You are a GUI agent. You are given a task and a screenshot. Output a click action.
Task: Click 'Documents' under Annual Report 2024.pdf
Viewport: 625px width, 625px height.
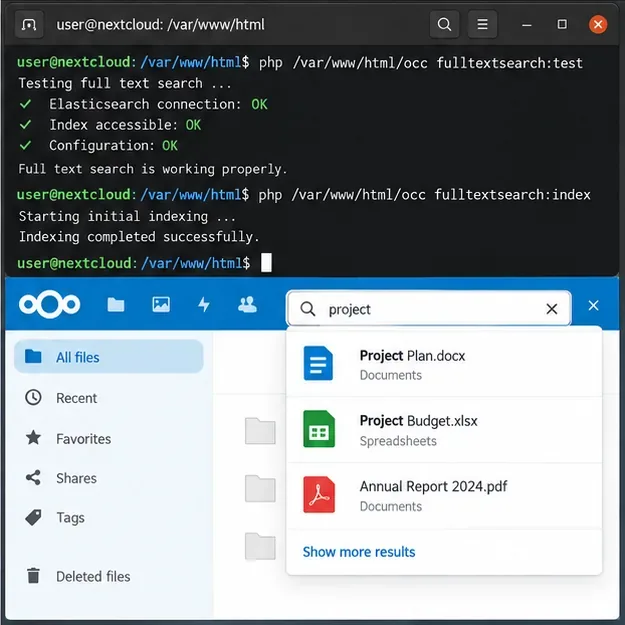[x=391, y=506]
